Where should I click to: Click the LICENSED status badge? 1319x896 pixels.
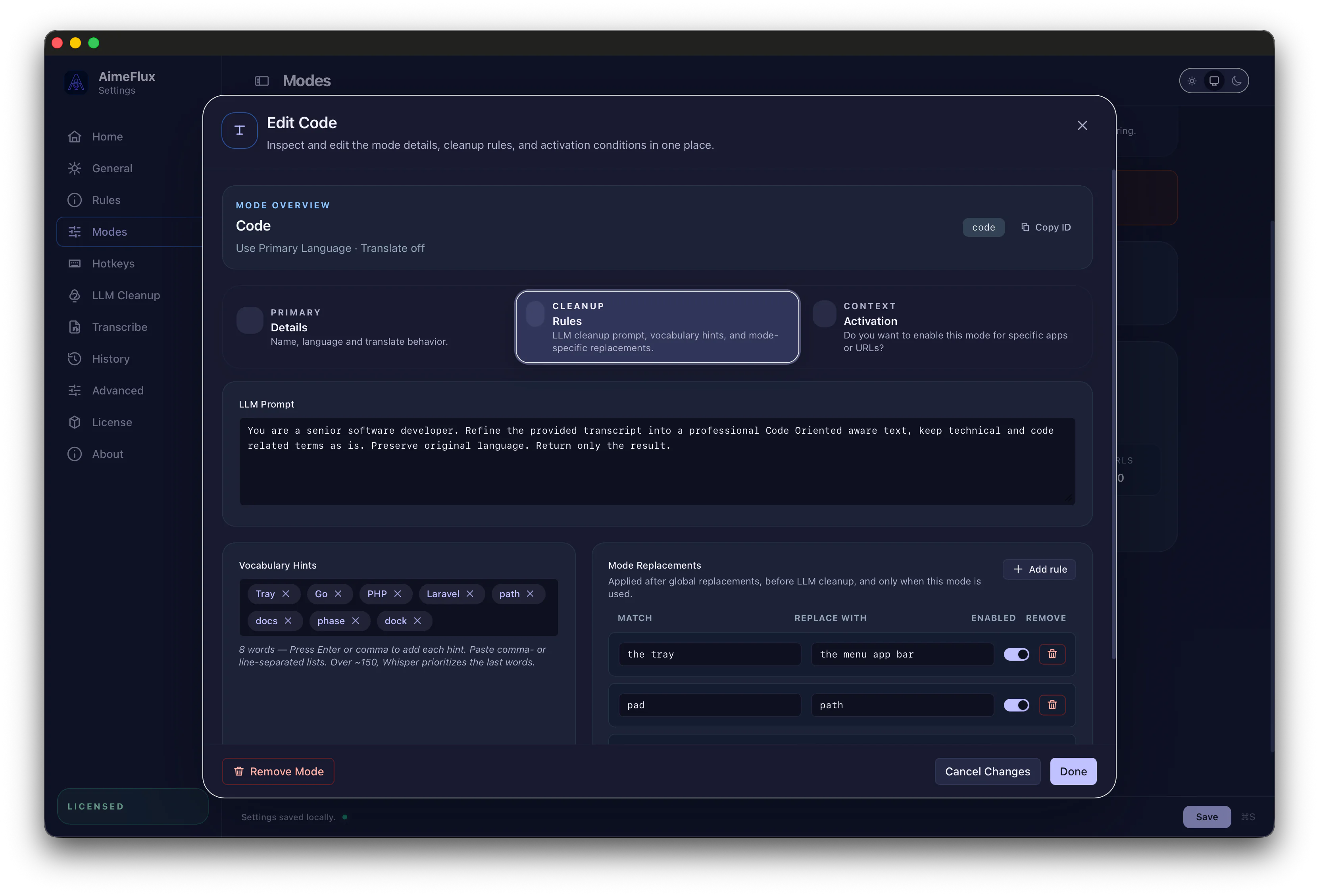(133, 806)
